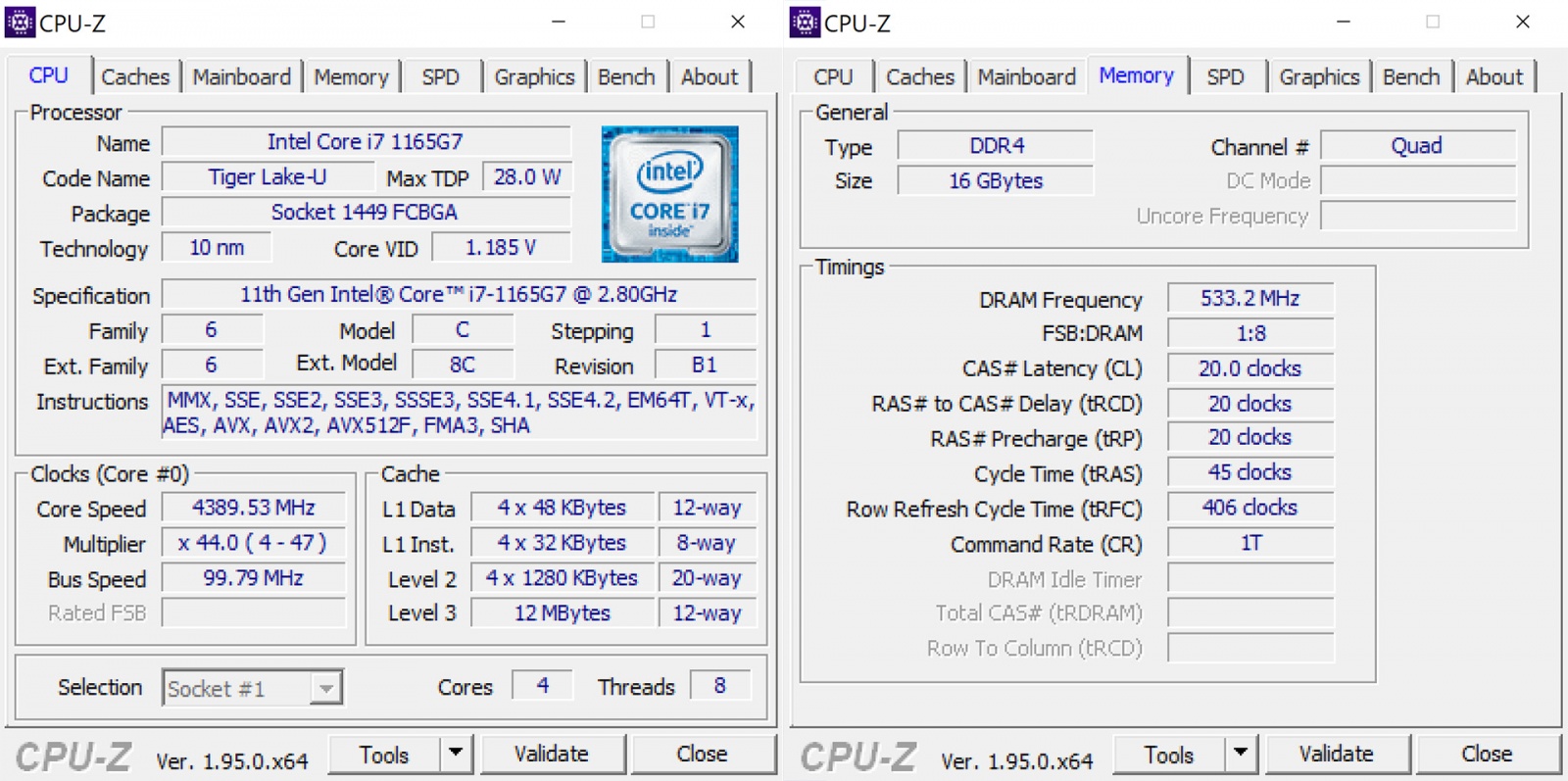Open the Caches tab in the left window
This screenshot has width=1568, height=781.
(135, 76)
